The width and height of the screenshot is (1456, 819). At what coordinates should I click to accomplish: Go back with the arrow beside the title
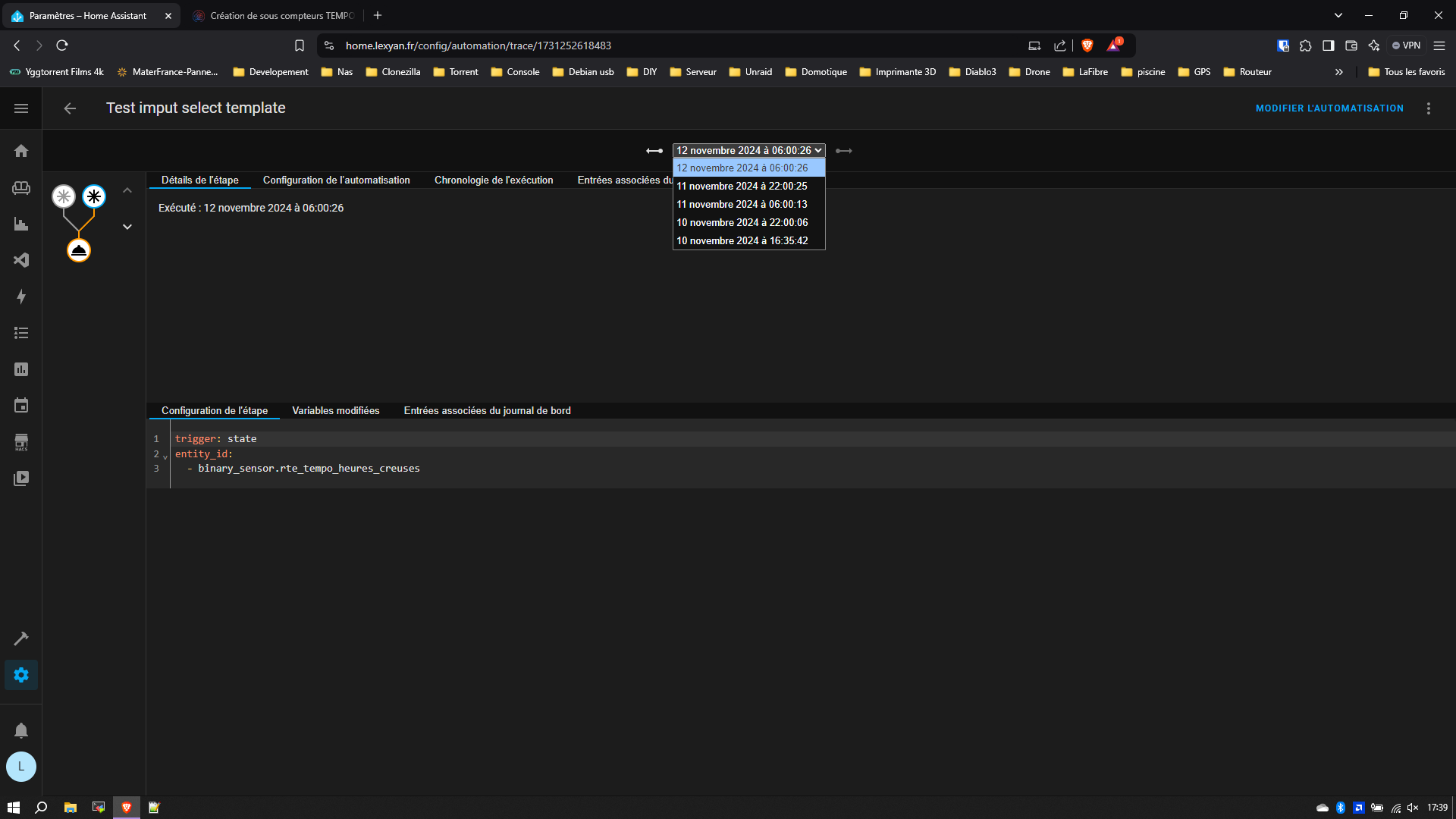70,108
